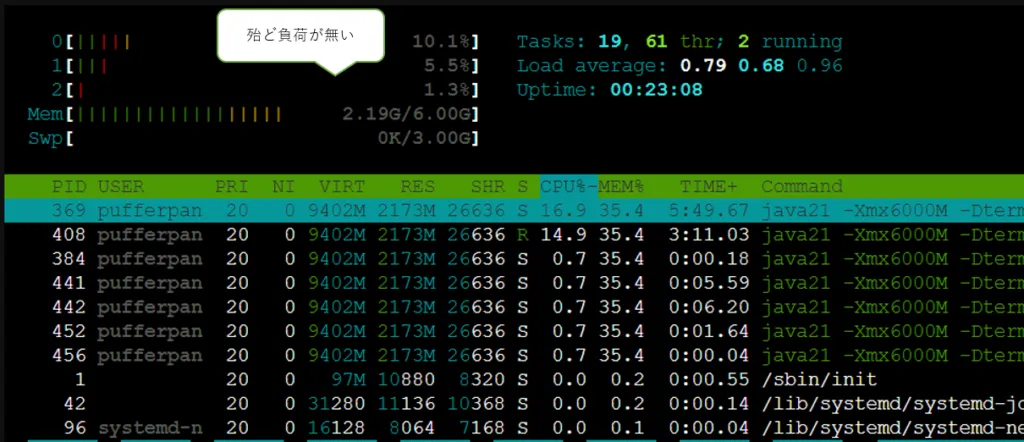Click the USER column header
The image size is (1024, 442).
119,187
